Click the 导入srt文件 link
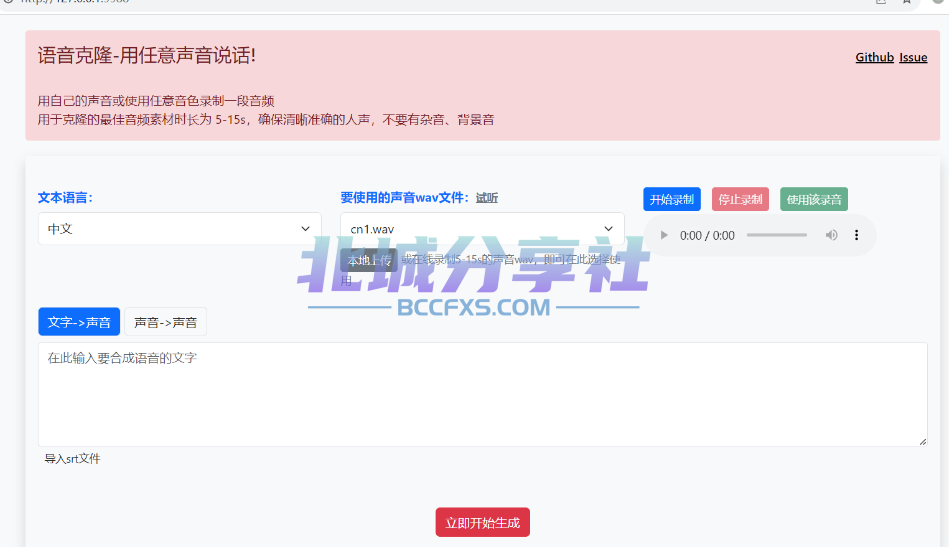This screenshot has width=949, height=547. click(73, 459)
